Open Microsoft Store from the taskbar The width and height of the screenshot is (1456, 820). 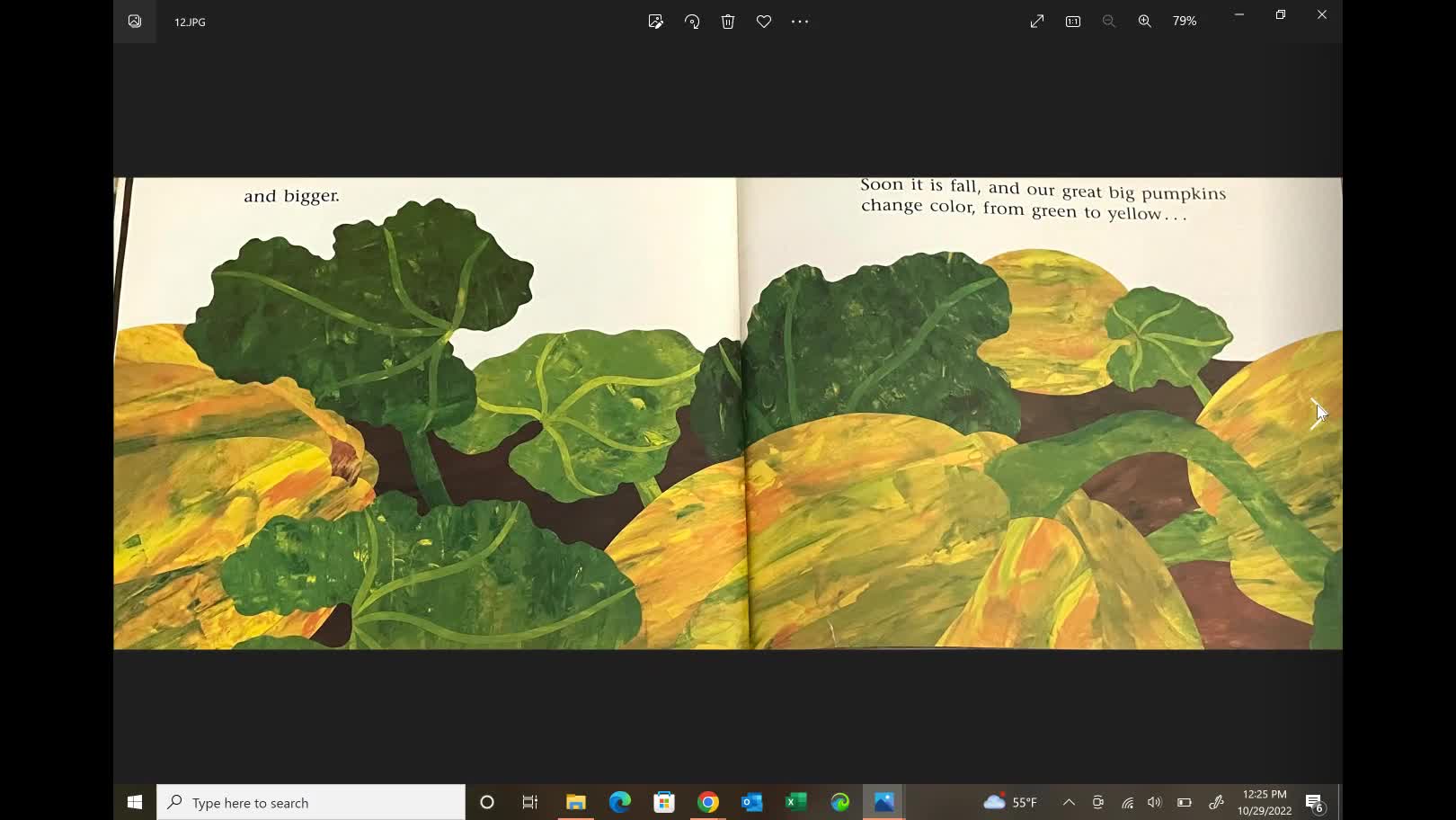pos(664,802)
